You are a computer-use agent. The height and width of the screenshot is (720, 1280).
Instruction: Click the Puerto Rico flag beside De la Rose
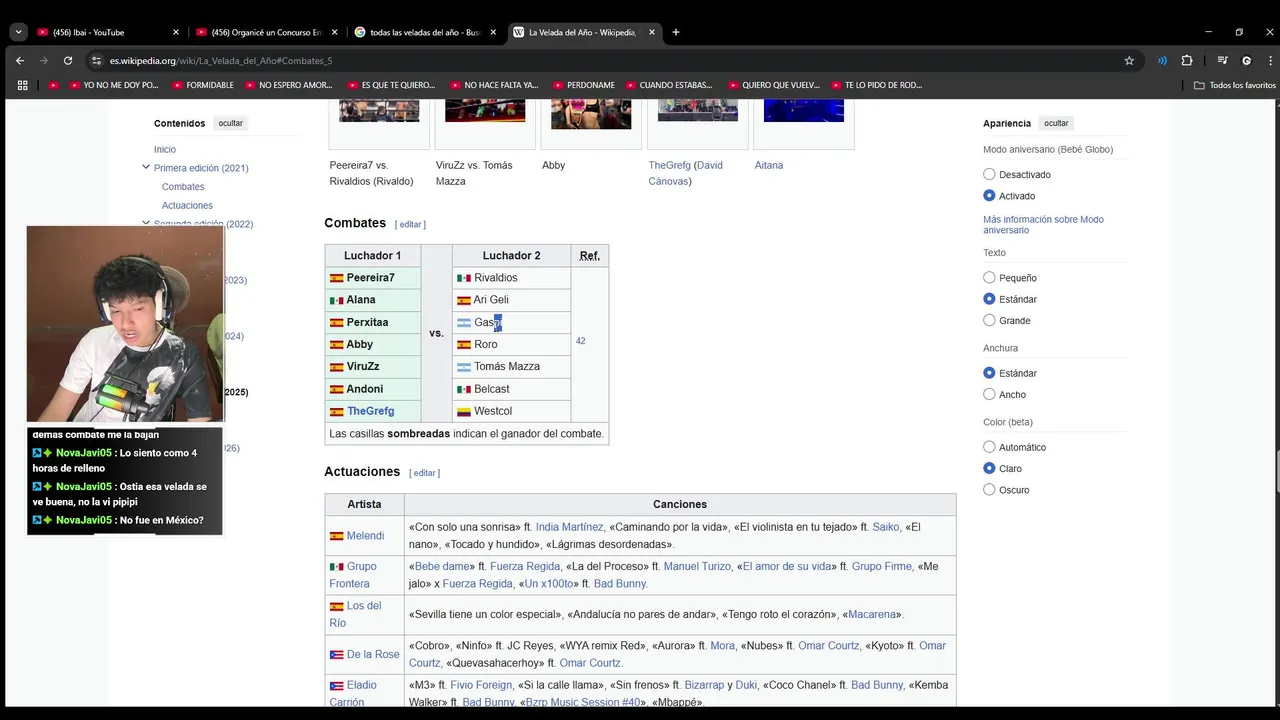pos(337,655)
